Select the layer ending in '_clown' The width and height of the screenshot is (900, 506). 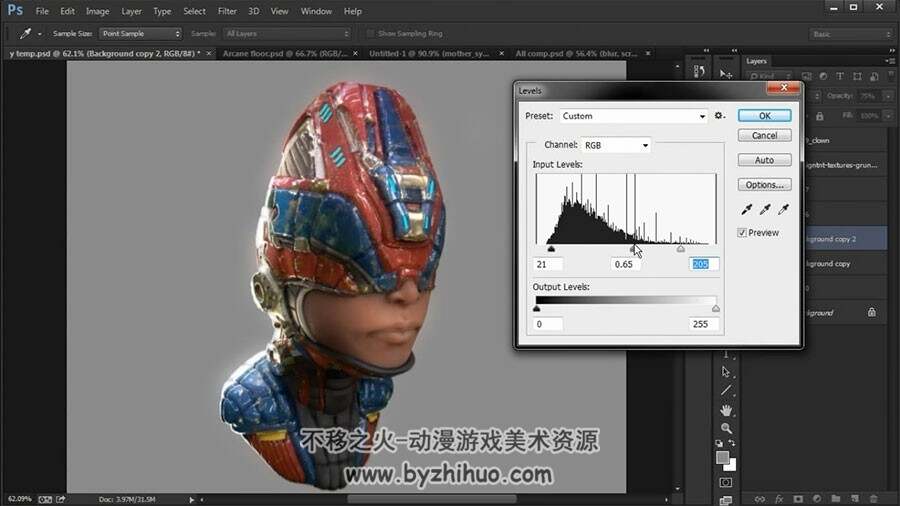(x=845, y=140)
